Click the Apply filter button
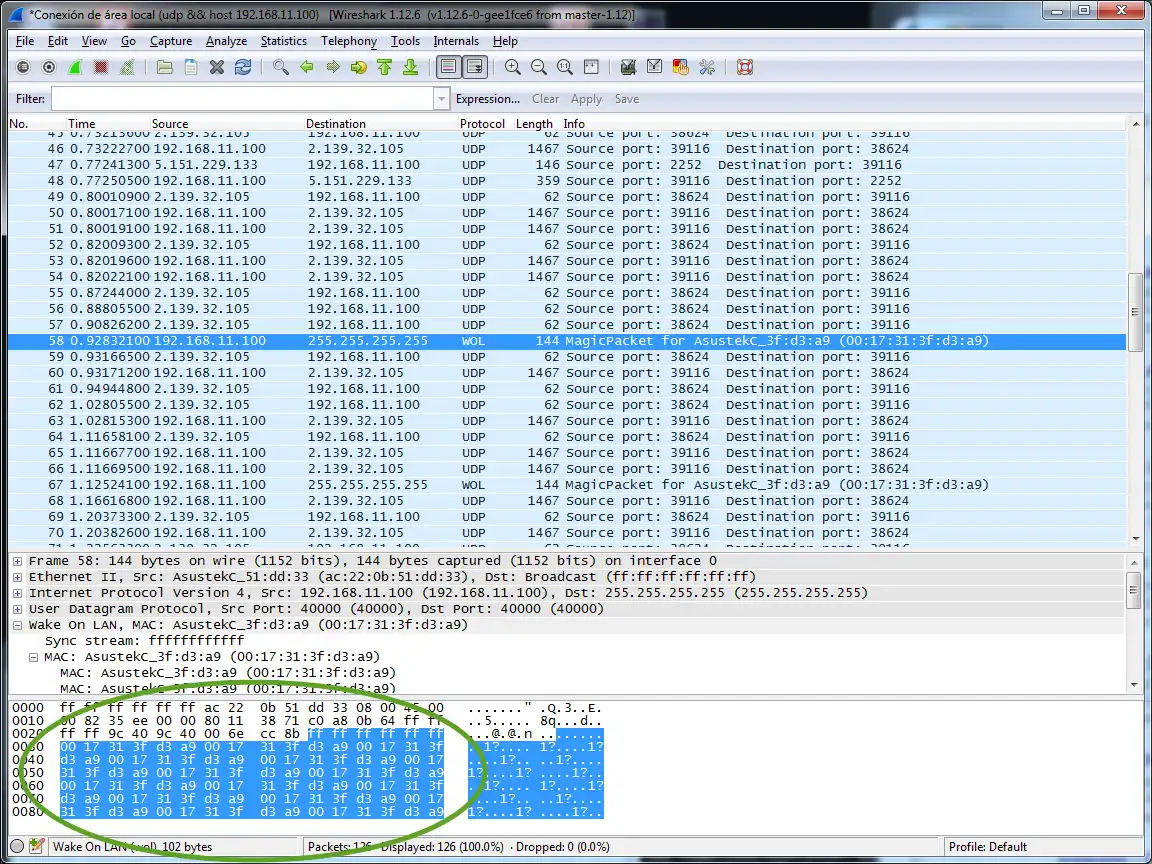1152x864 pixels. click(x=586, y=98)
